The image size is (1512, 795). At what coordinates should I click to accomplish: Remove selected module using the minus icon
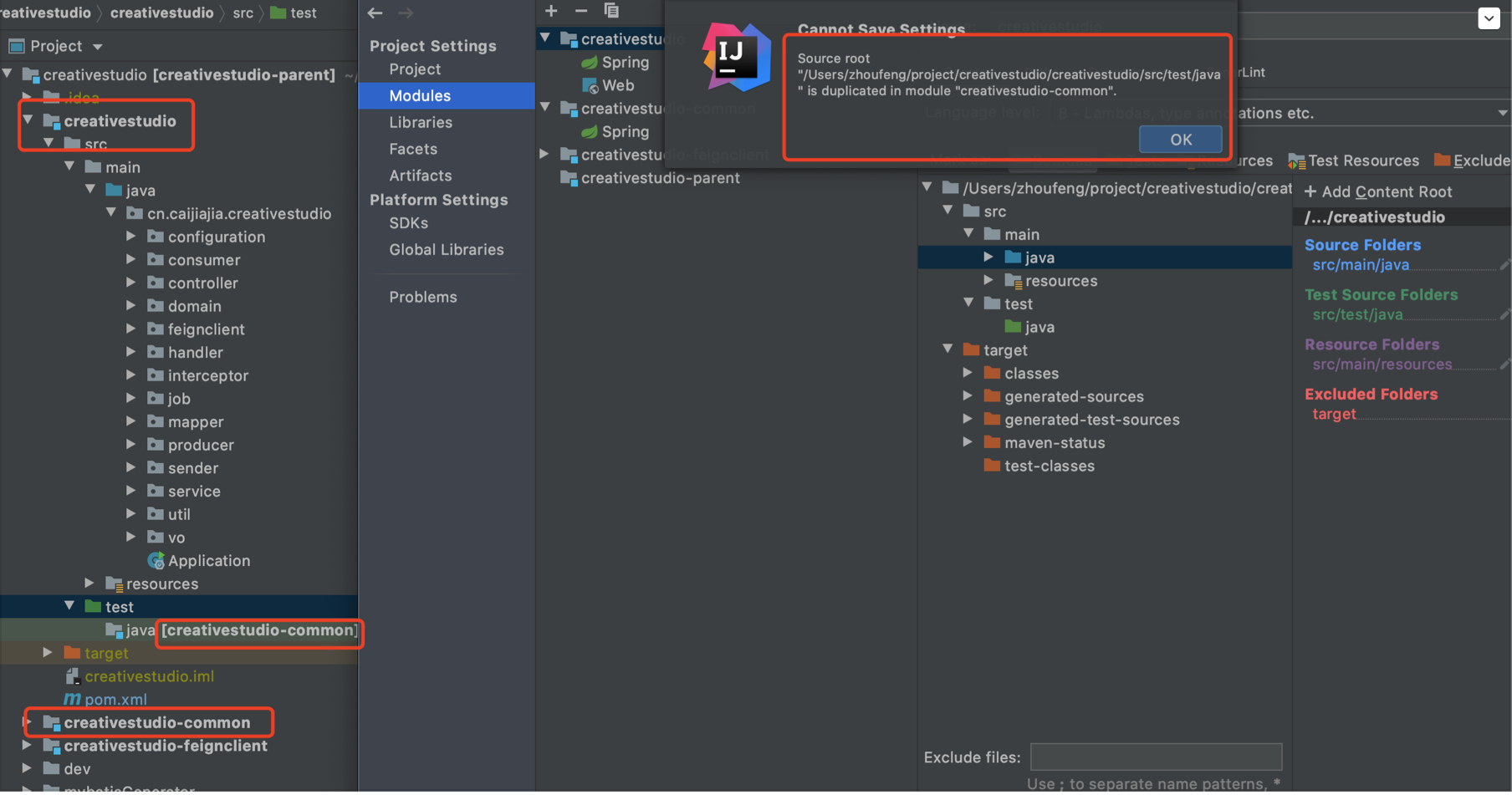coord(581,11)
